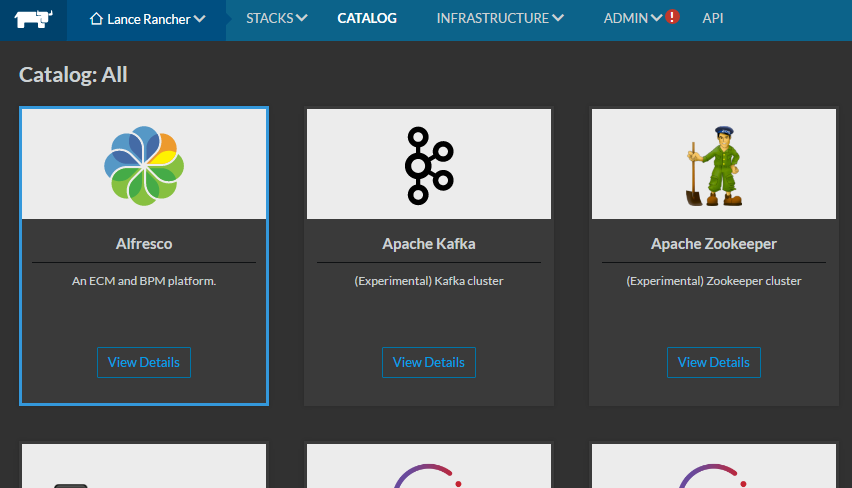
Task: View Details for Apache Kafka
Action: (429, 362)
